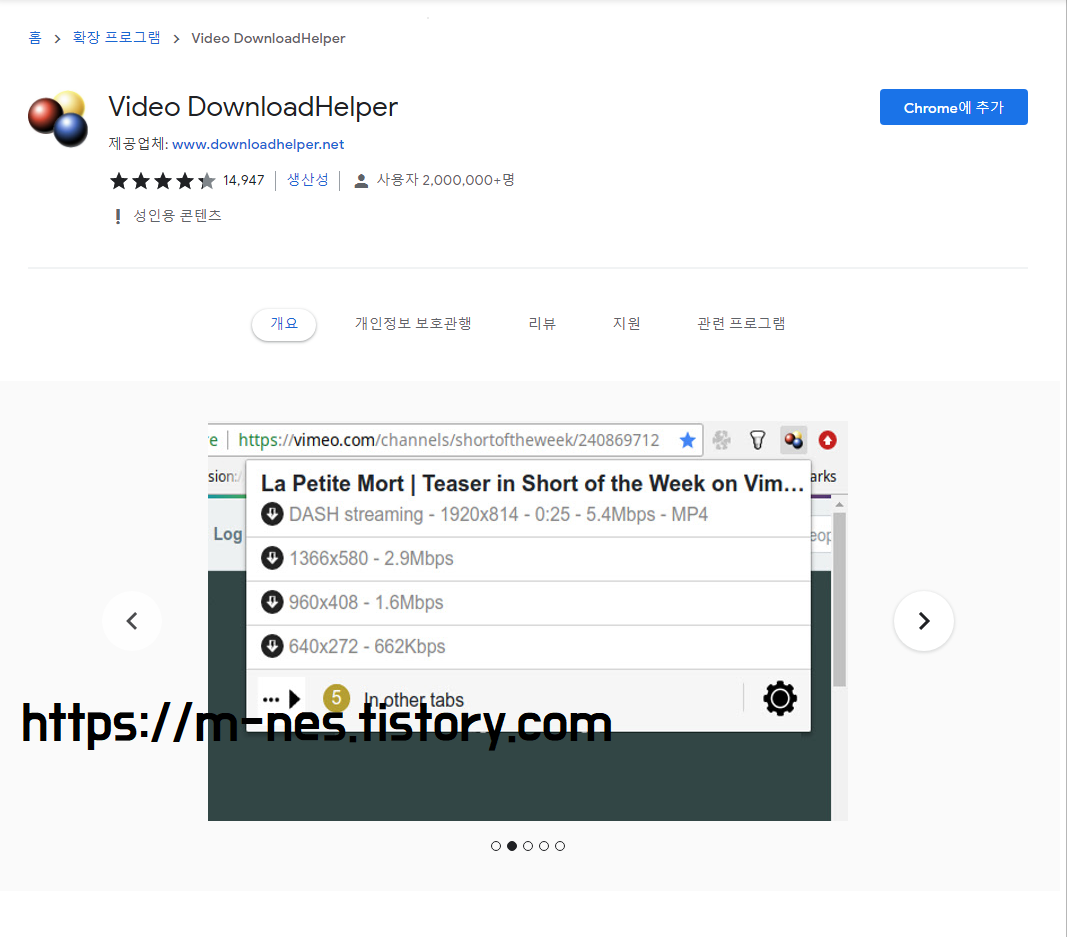Click the DownloadHelper toolbar icon in the screenshot
This screenshot has height=937, width=1067.
click(793, 440)
